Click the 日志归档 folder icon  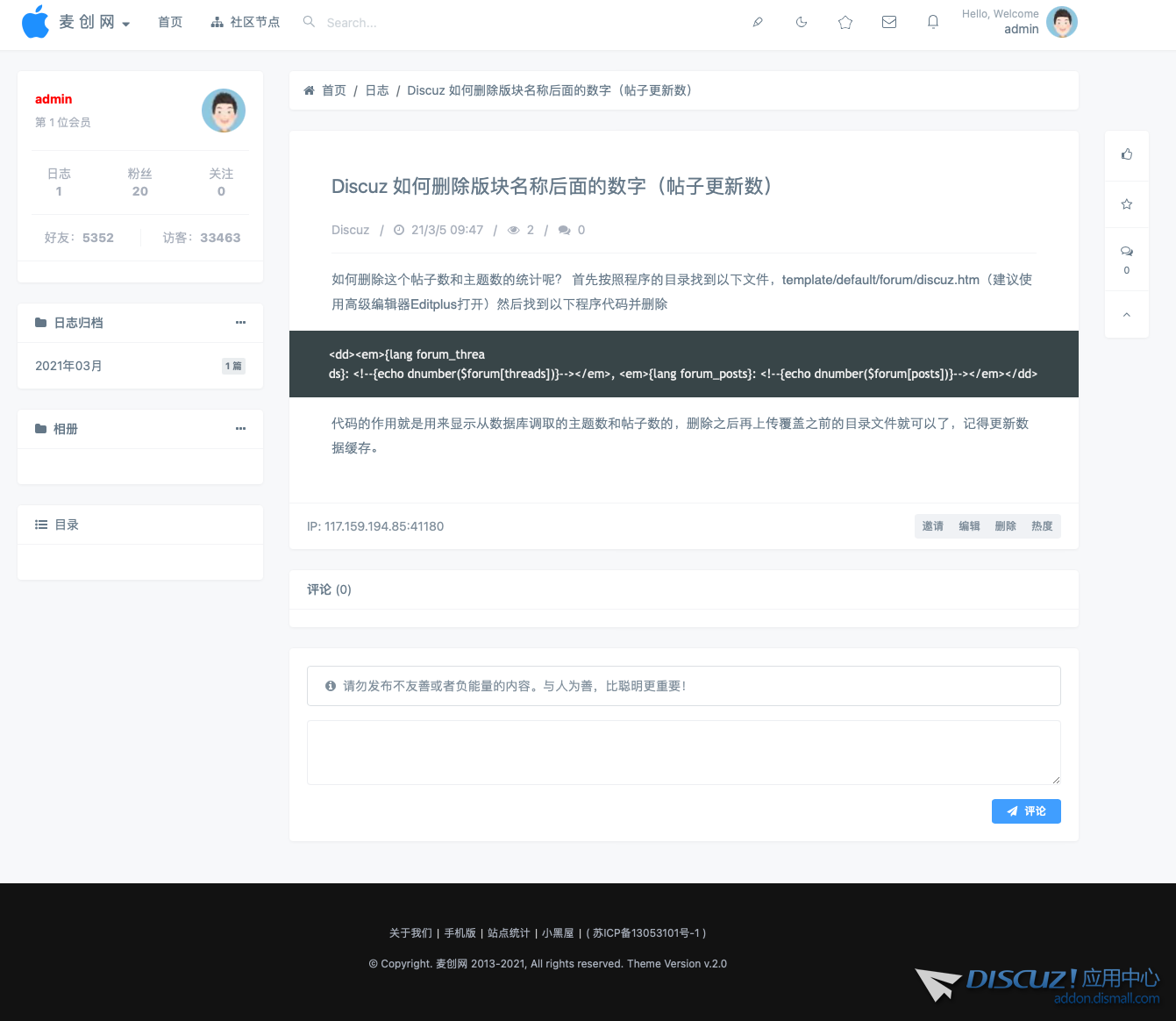pyautogui.click(x=41, y=323)
